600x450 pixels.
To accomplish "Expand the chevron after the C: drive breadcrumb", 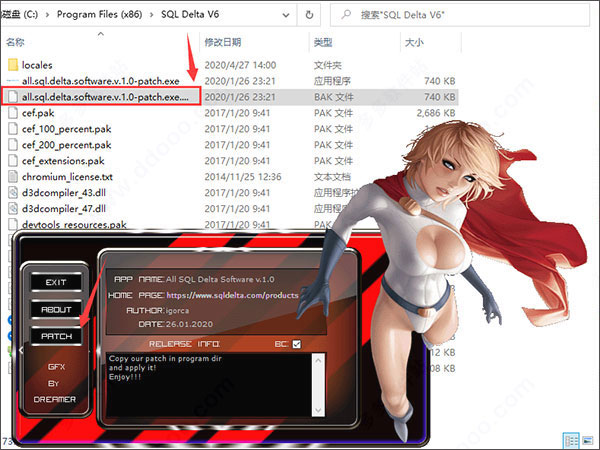I will [47, 15].
